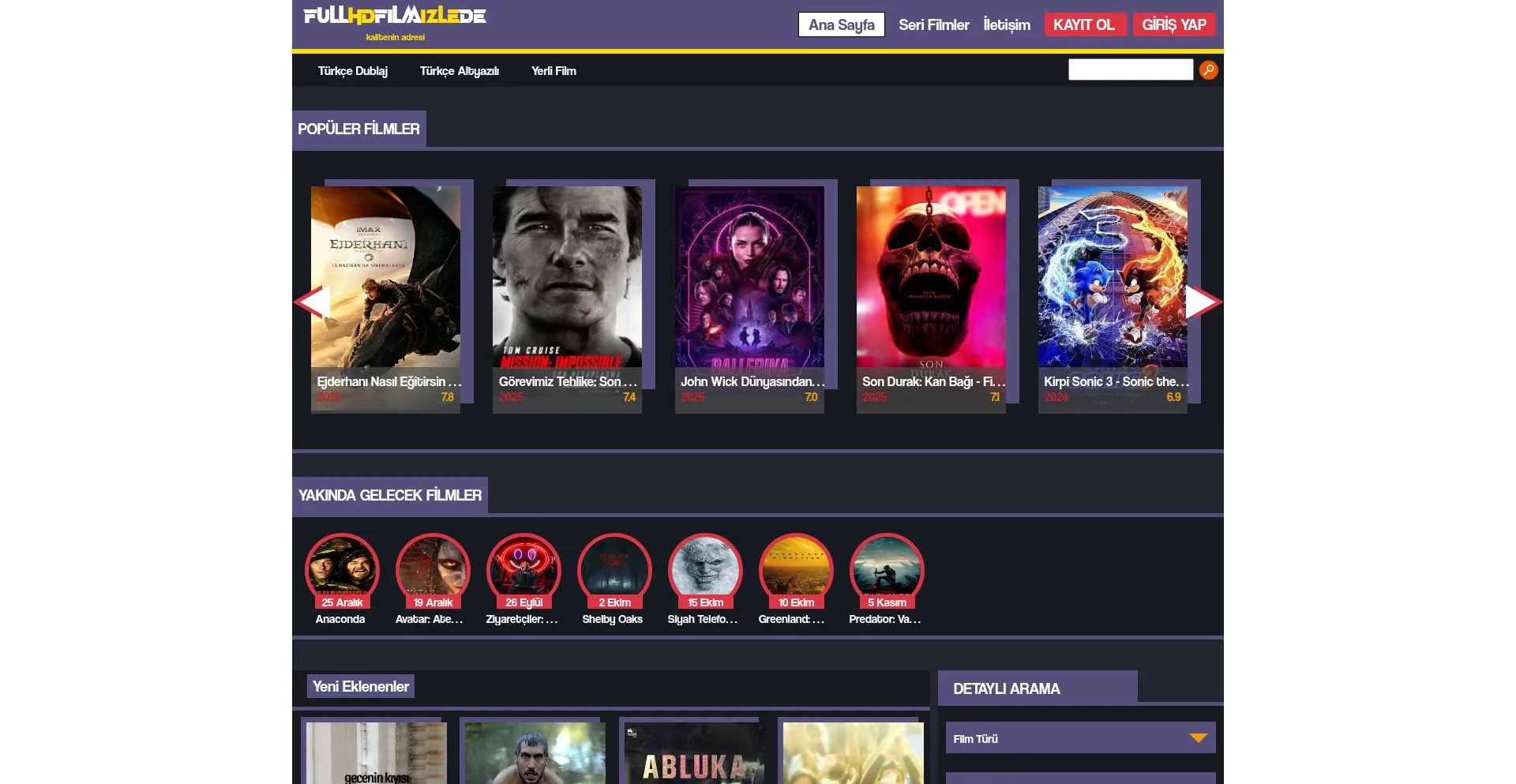Click the KAYIT OL register button
This screenshot has height=784, width=1516.
[1083, 24]
